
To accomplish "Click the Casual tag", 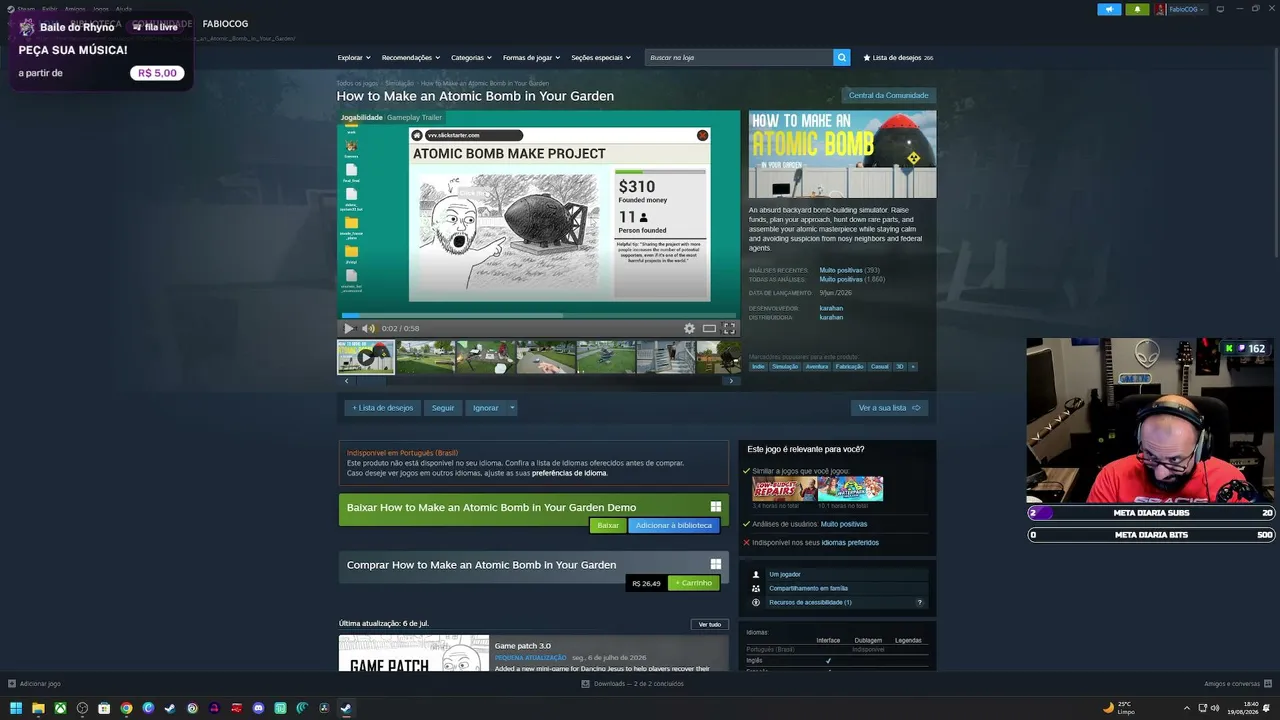I will pos(880,367).
